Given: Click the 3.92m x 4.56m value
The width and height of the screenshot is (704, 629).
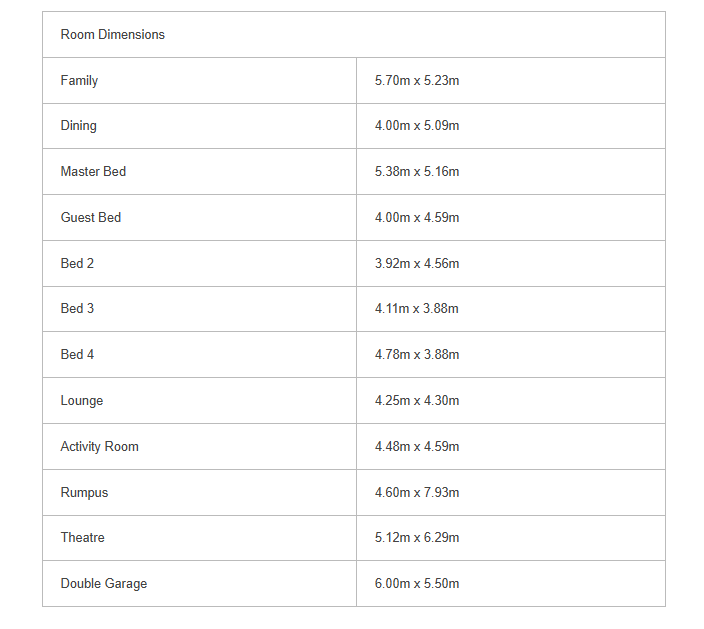Looking at the screenshot, I should (x=416, y=264).
